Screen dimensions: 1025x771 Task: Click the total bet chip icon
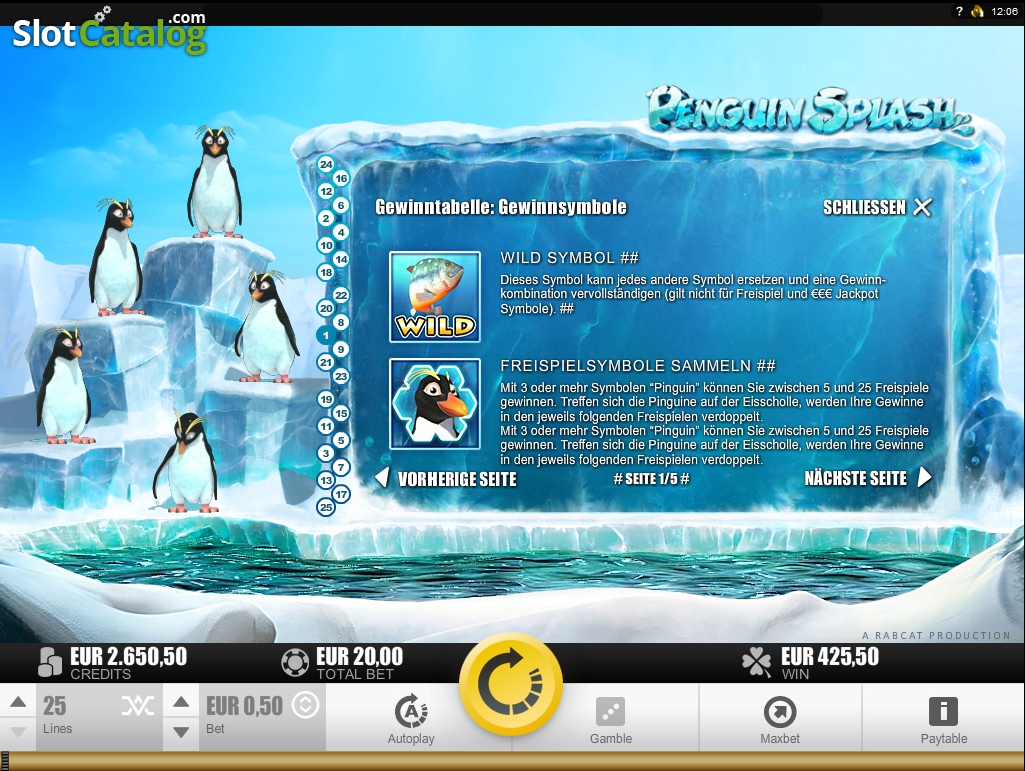pos(295,662)
